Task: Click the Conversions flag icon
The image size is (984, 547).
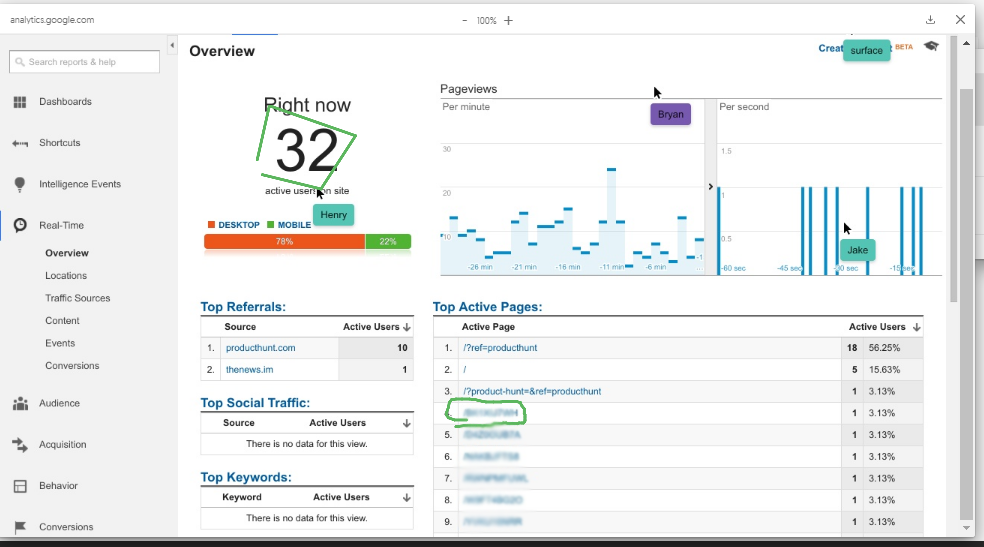Action: tap(20, 527)
